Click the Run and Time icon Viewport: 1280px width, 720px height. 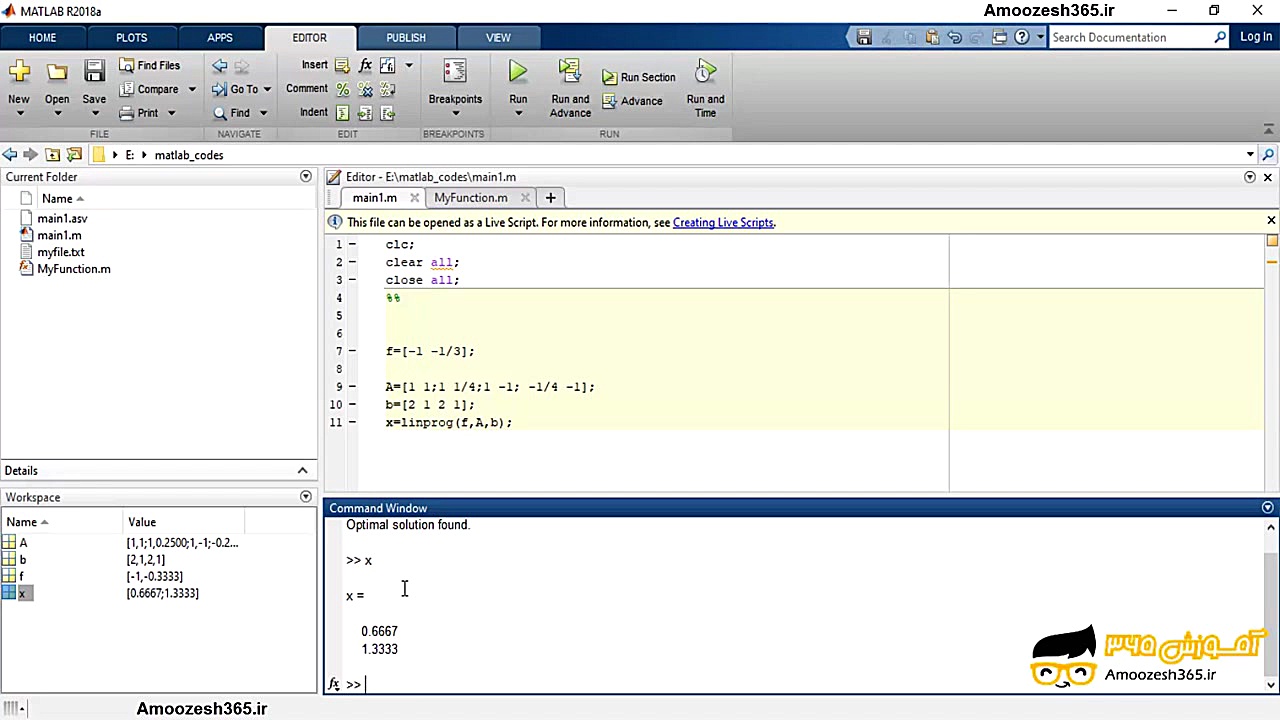(705, 72)
